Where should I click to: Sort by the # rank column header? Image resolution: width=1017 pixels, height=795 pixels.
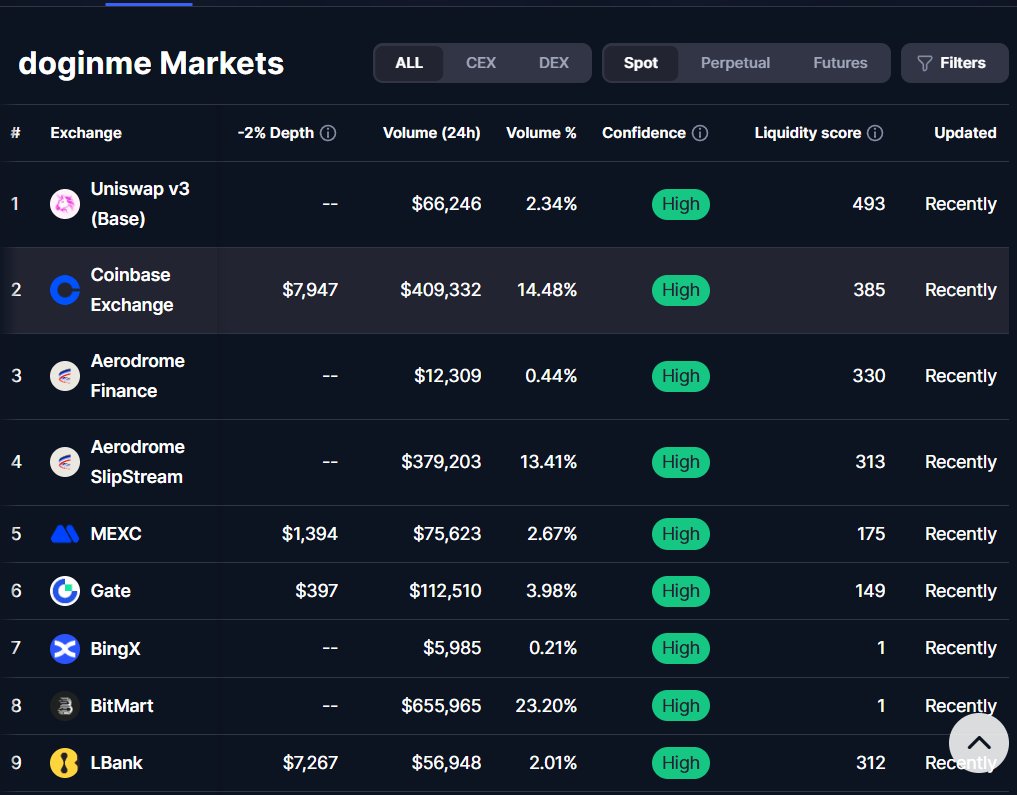(x=16, y=133)
